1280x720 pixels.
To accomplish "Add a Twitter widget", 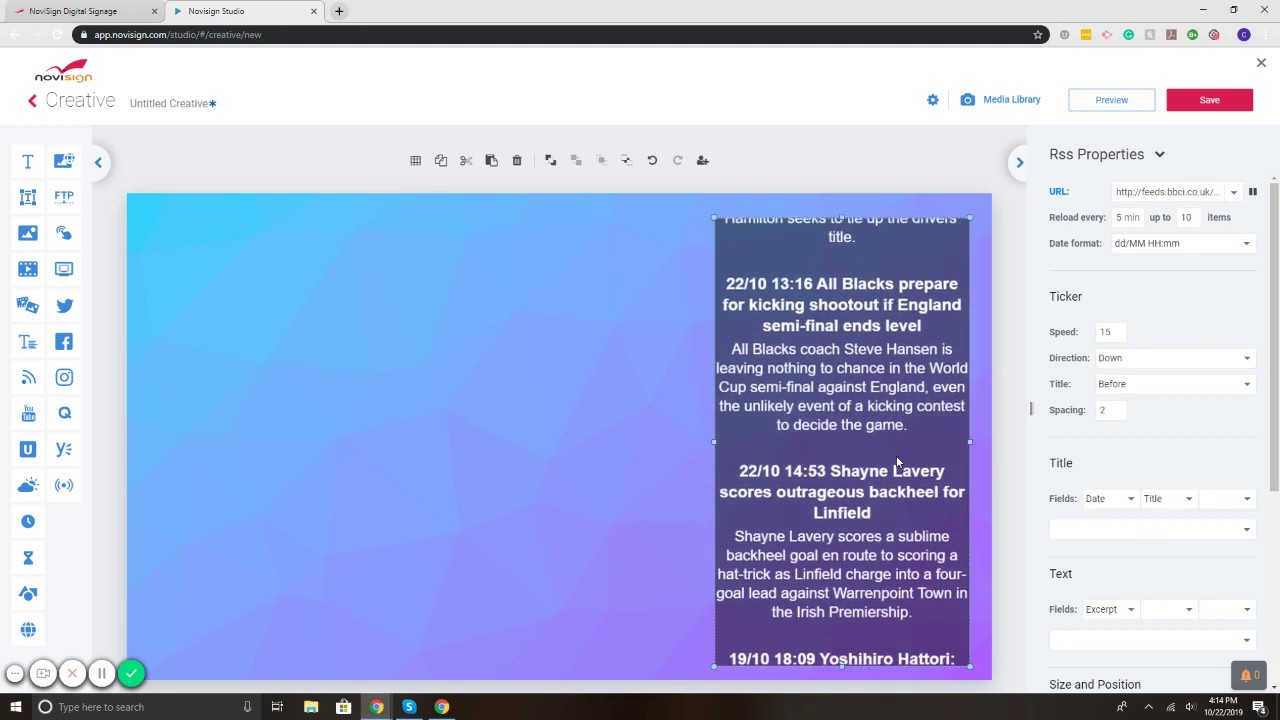I will (x=64, y=305).
